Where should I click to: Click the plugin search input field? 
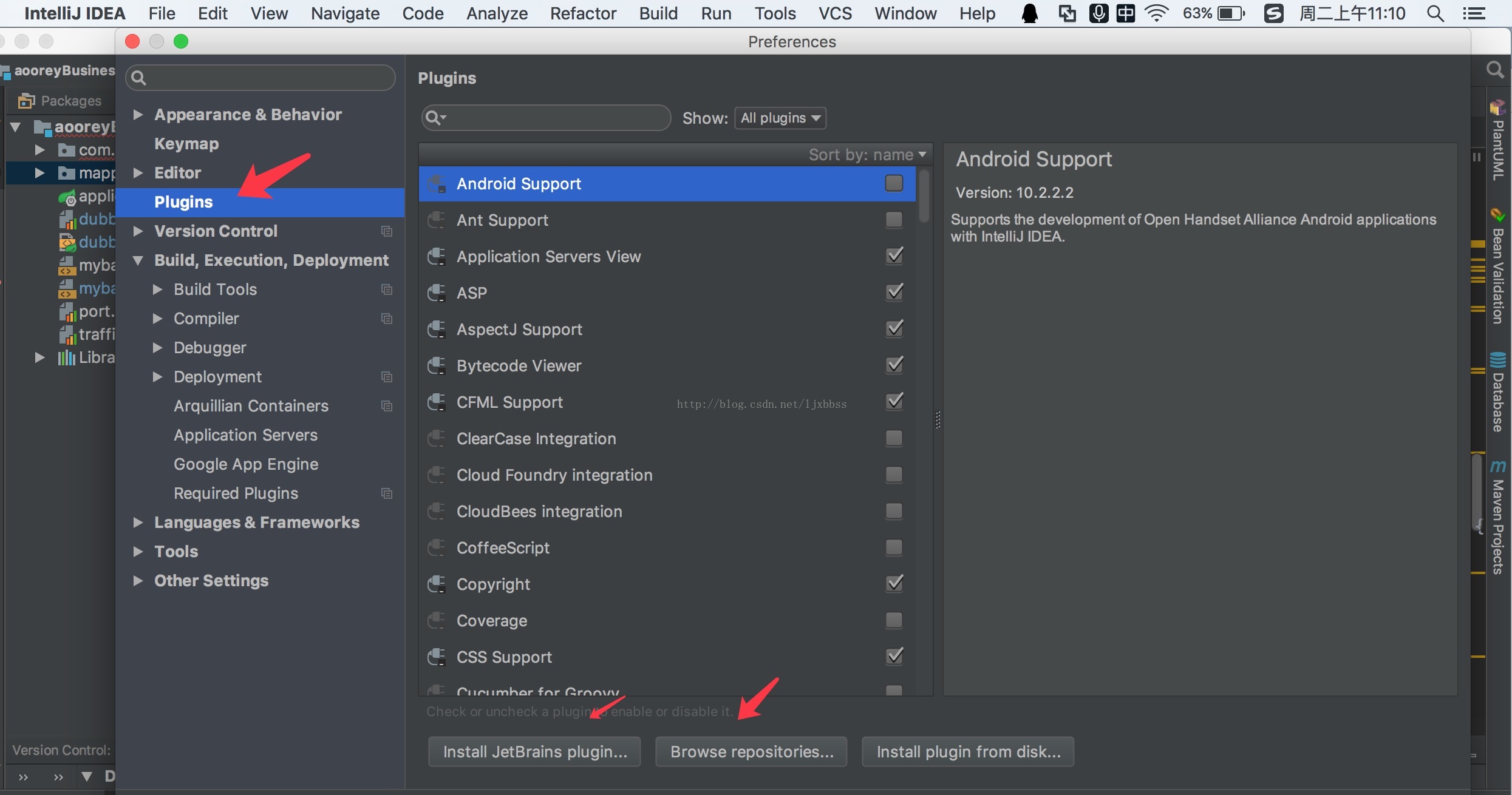click(x=546, y=118)
